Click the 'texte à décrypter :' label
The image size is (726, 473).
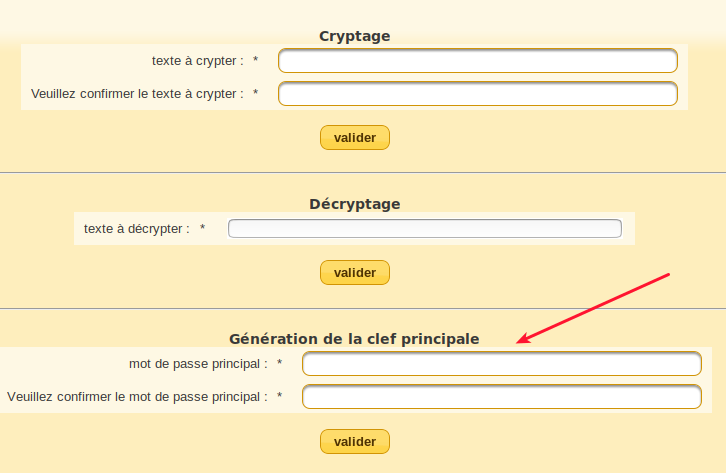point(136,228)
